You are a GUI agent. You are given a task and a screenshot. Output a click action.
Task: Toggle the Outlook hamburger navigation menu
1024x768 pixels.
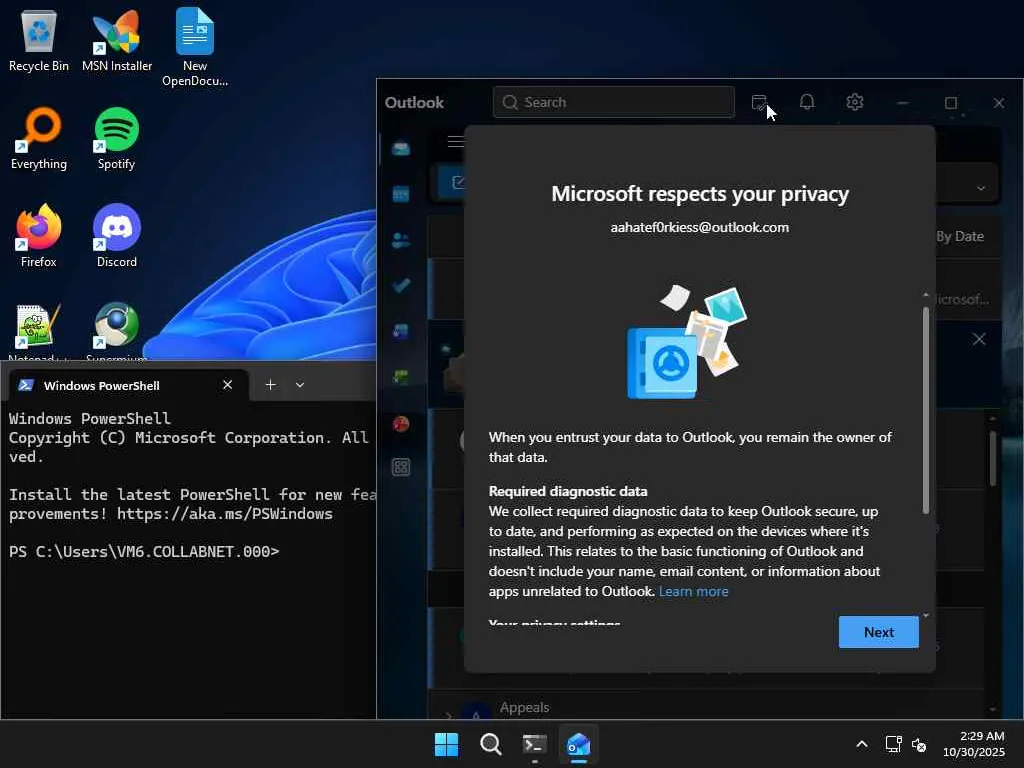[456, 141]
